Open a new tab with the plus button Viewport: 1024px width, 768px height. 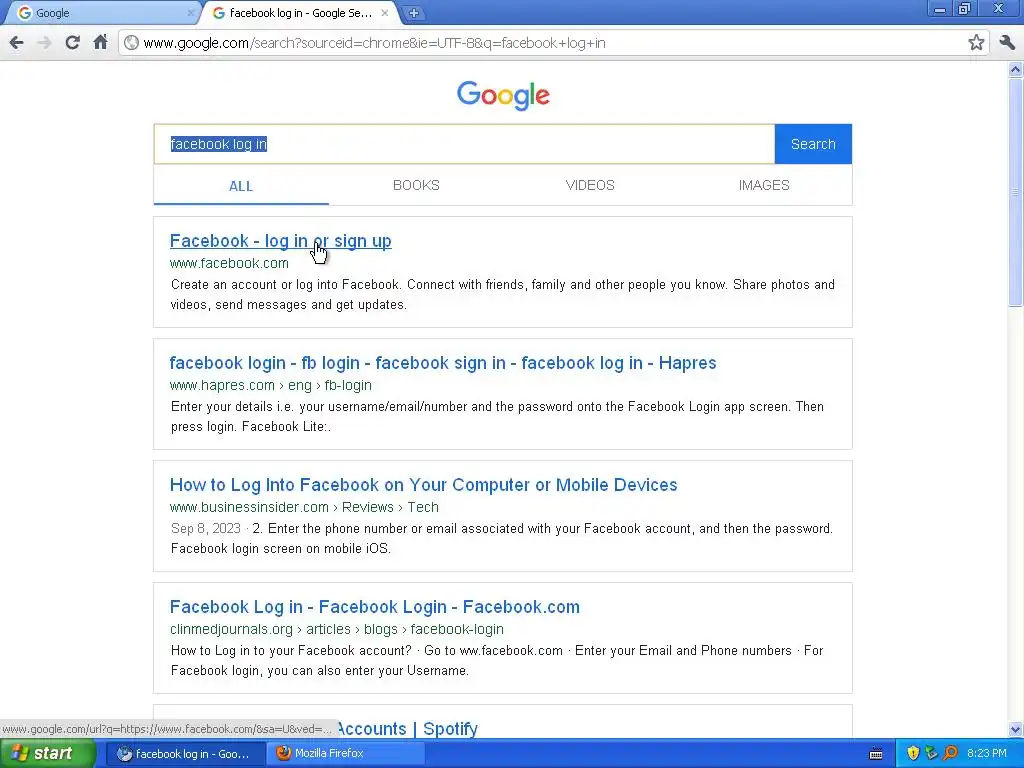tap(413, 12)
